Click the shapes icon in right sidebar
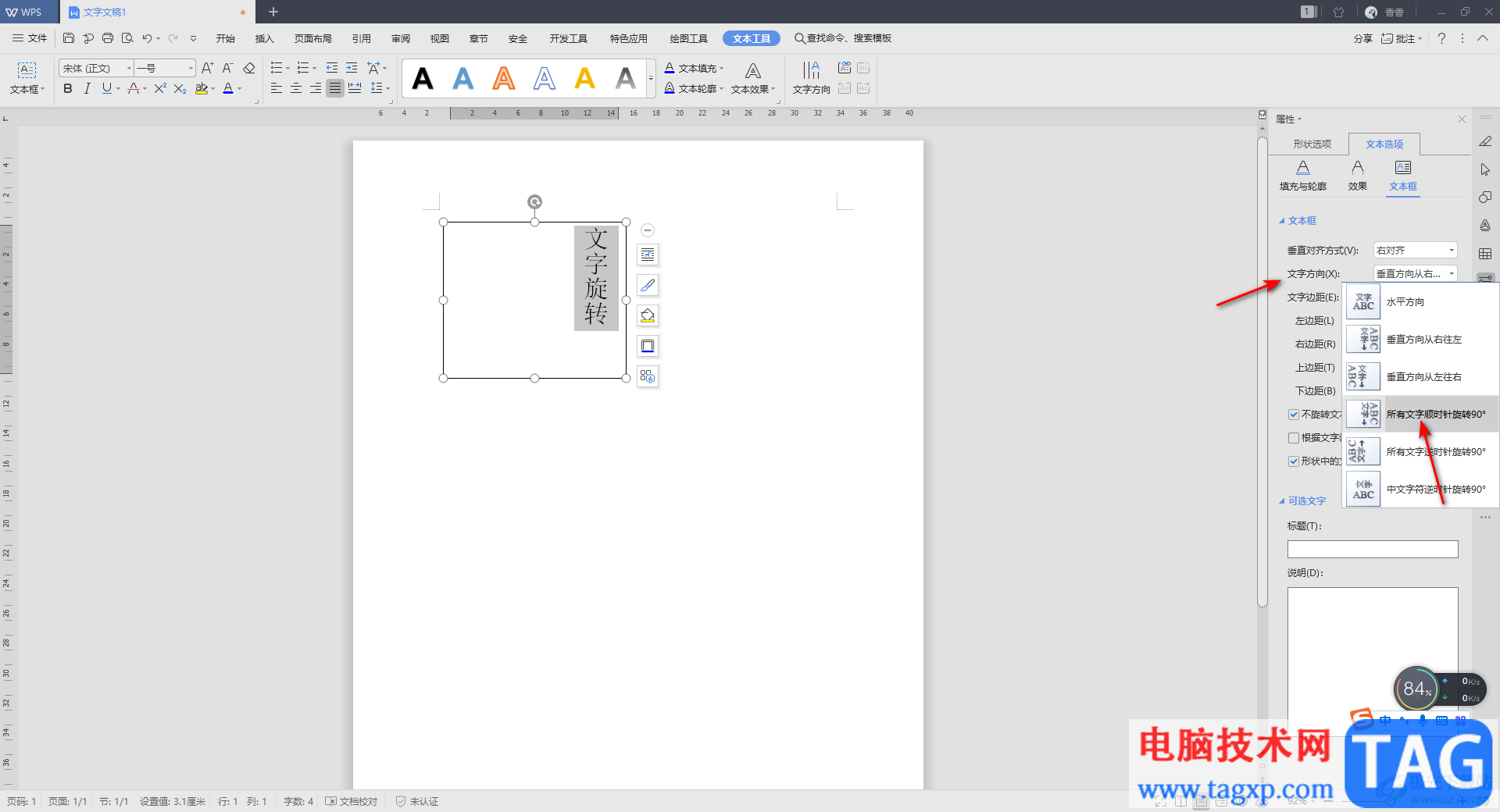 point(1485,198)
